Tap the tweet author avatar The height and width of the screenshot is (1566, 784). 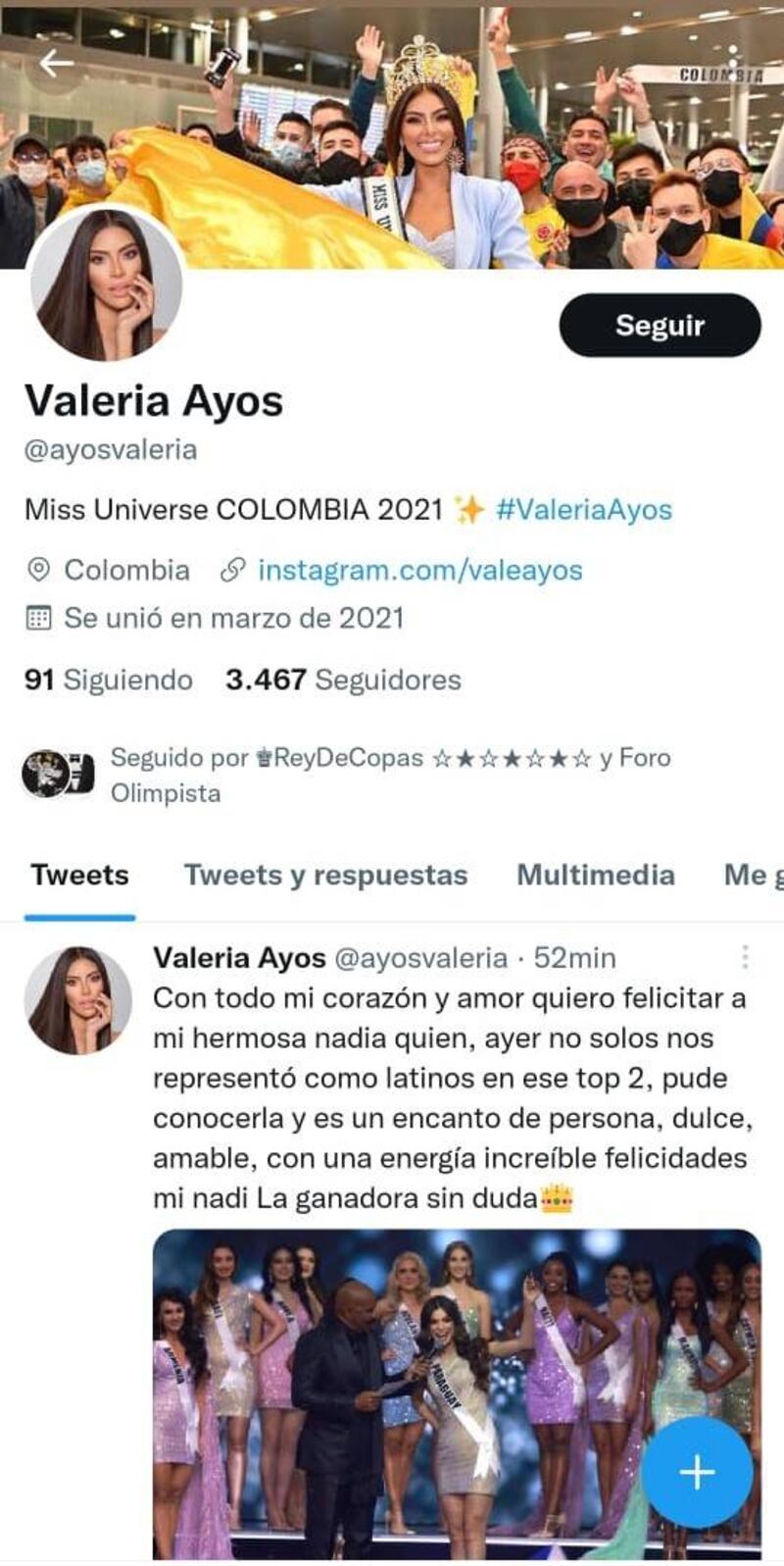pyautogui.click(x=77, y=1000)
